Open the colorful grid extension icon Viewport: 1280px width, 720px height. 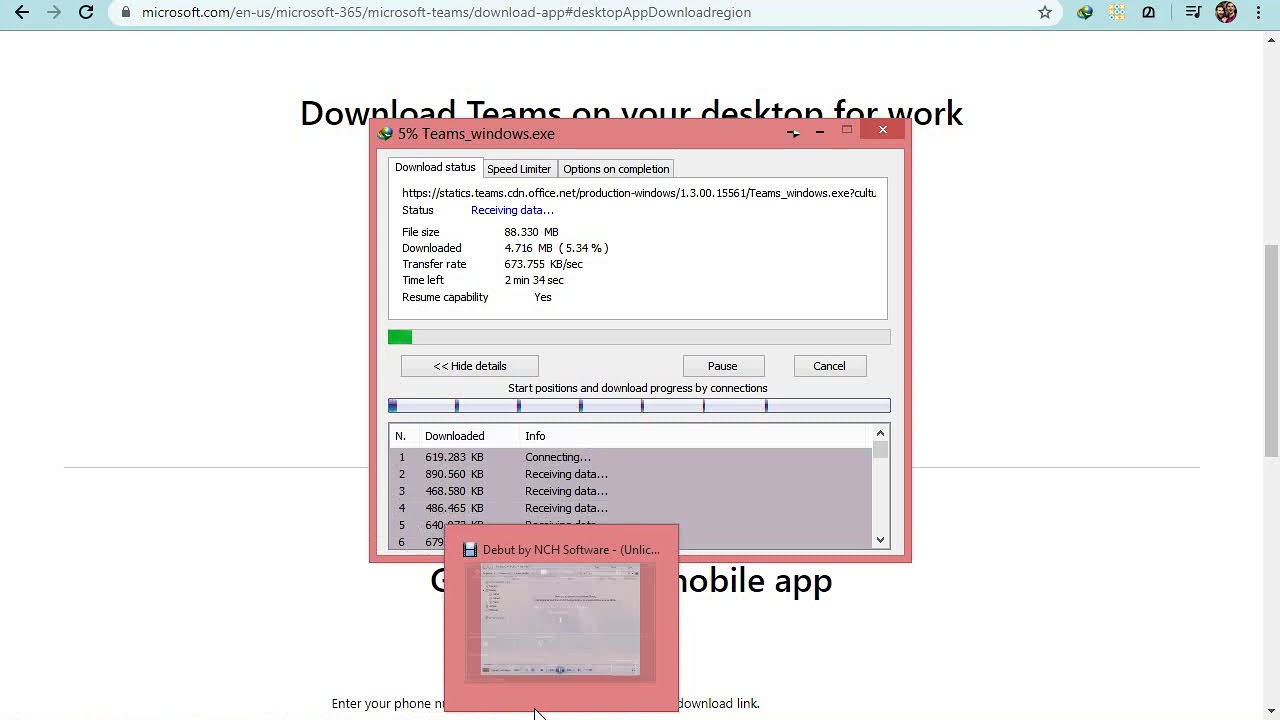tap(1117, 12)
